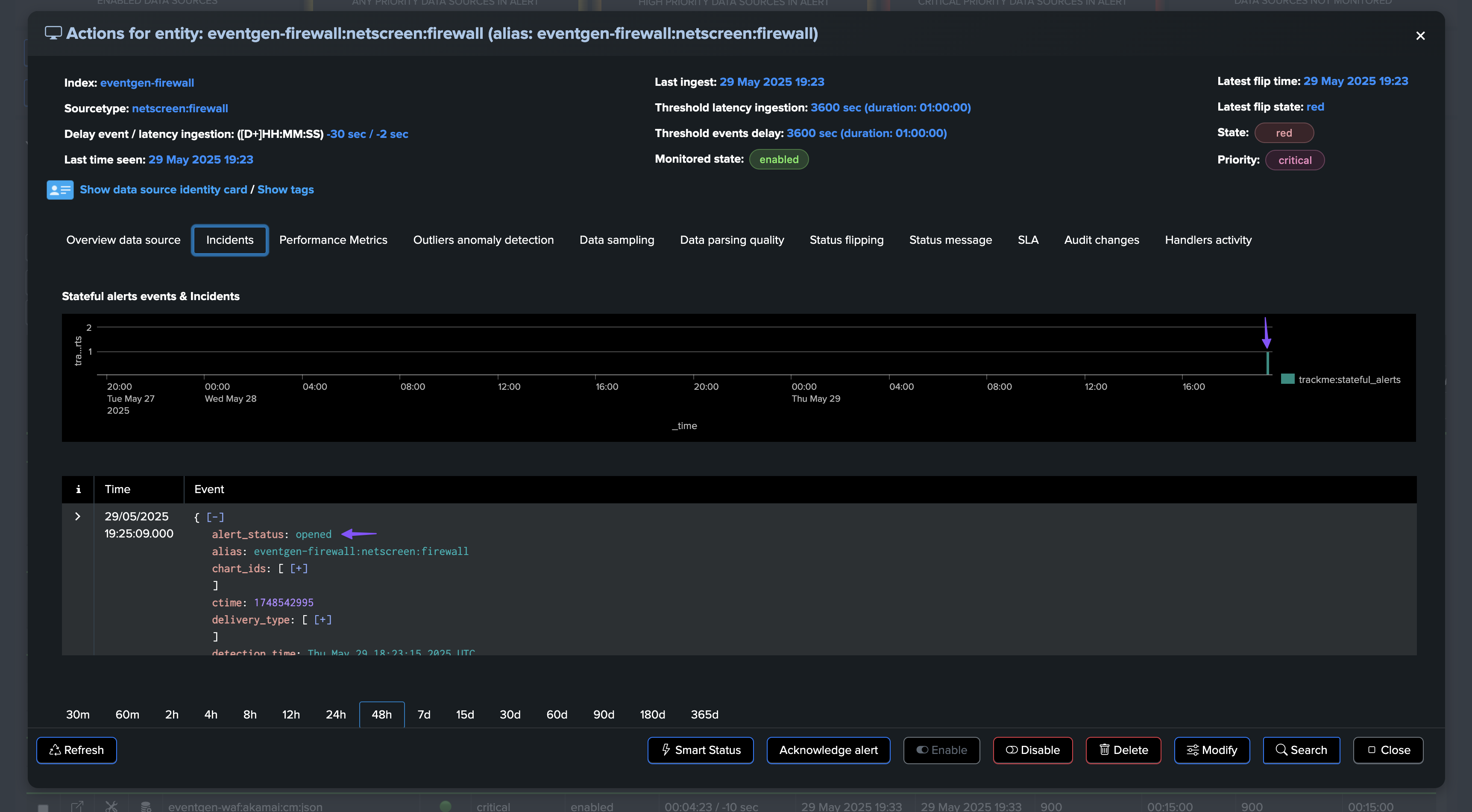Click the data source identity card icon

[x=59, y=190]
